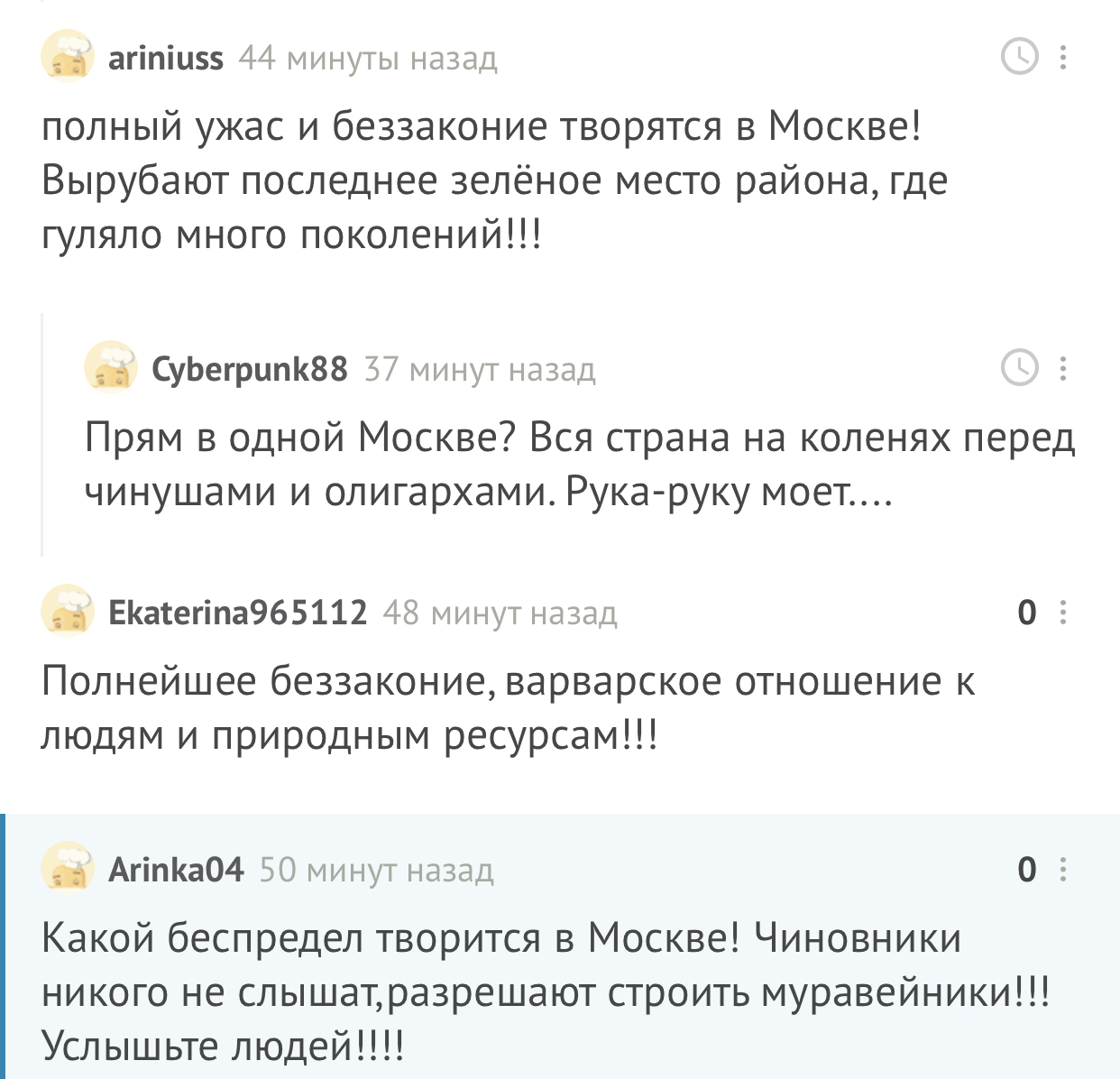Viewport: 1120px width, 1079px height.
Task: Click clock icon on ariniuss comment
Action: tap(1020, 57)
